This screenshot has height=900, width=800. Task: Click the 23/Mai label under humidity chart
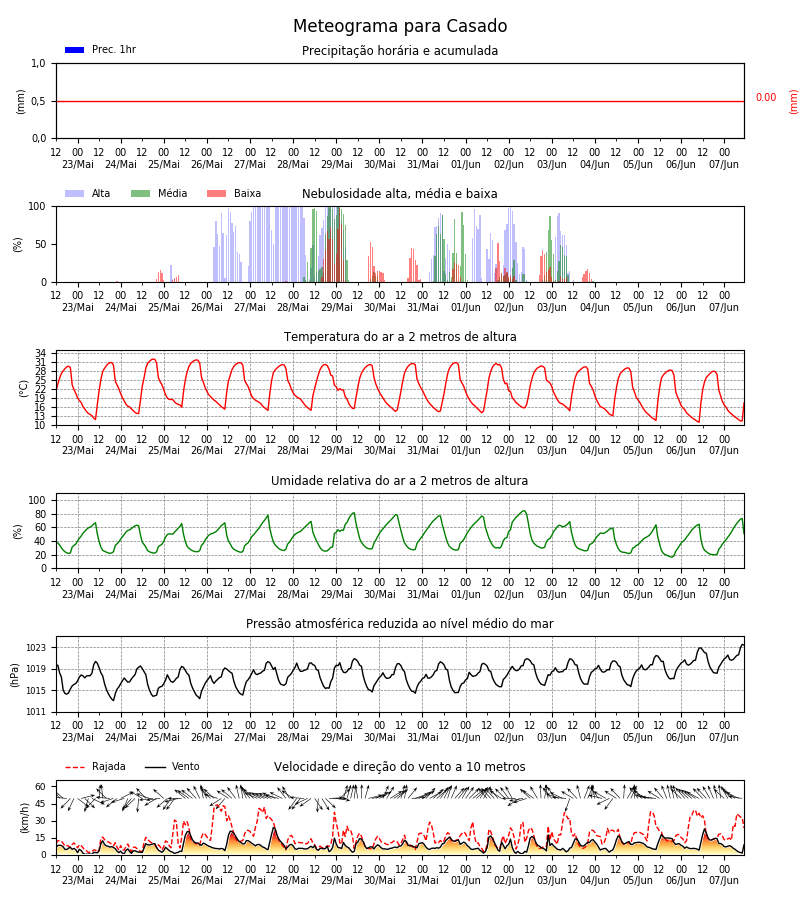pyautogui.click(x=77, y=594)
